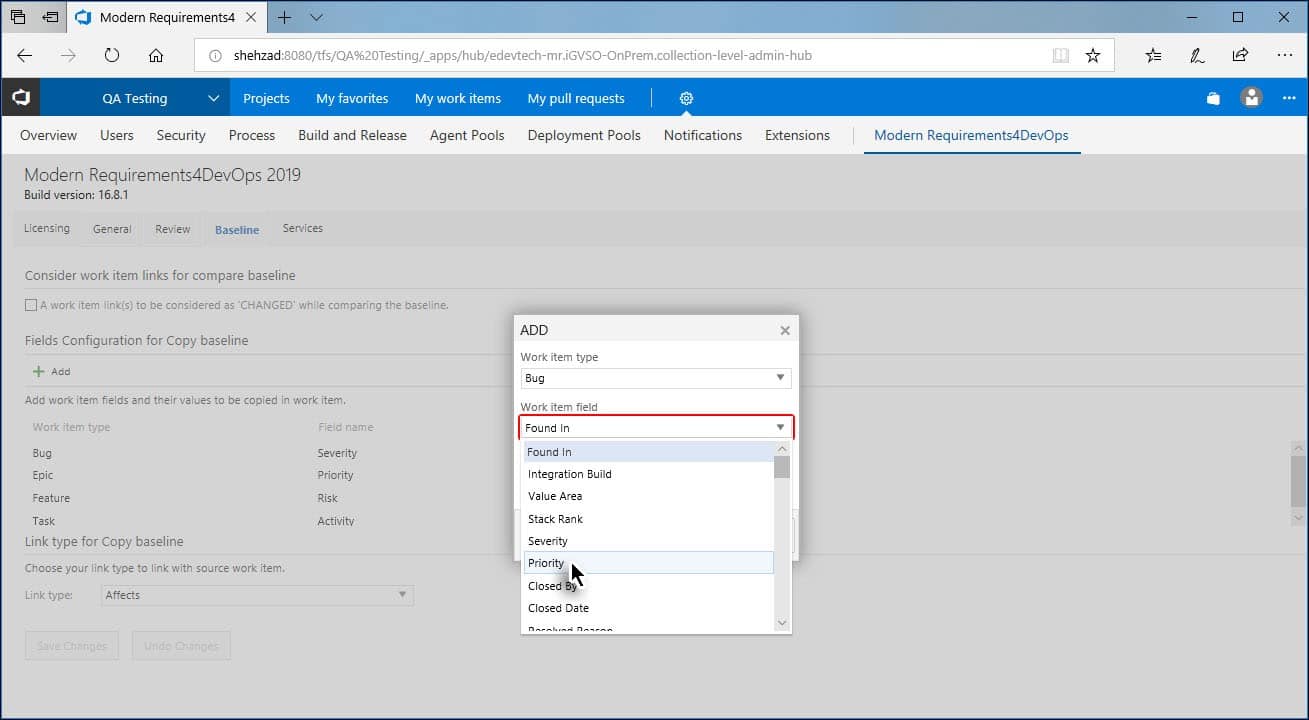Select Closed Date option

(x=648, y=608)
